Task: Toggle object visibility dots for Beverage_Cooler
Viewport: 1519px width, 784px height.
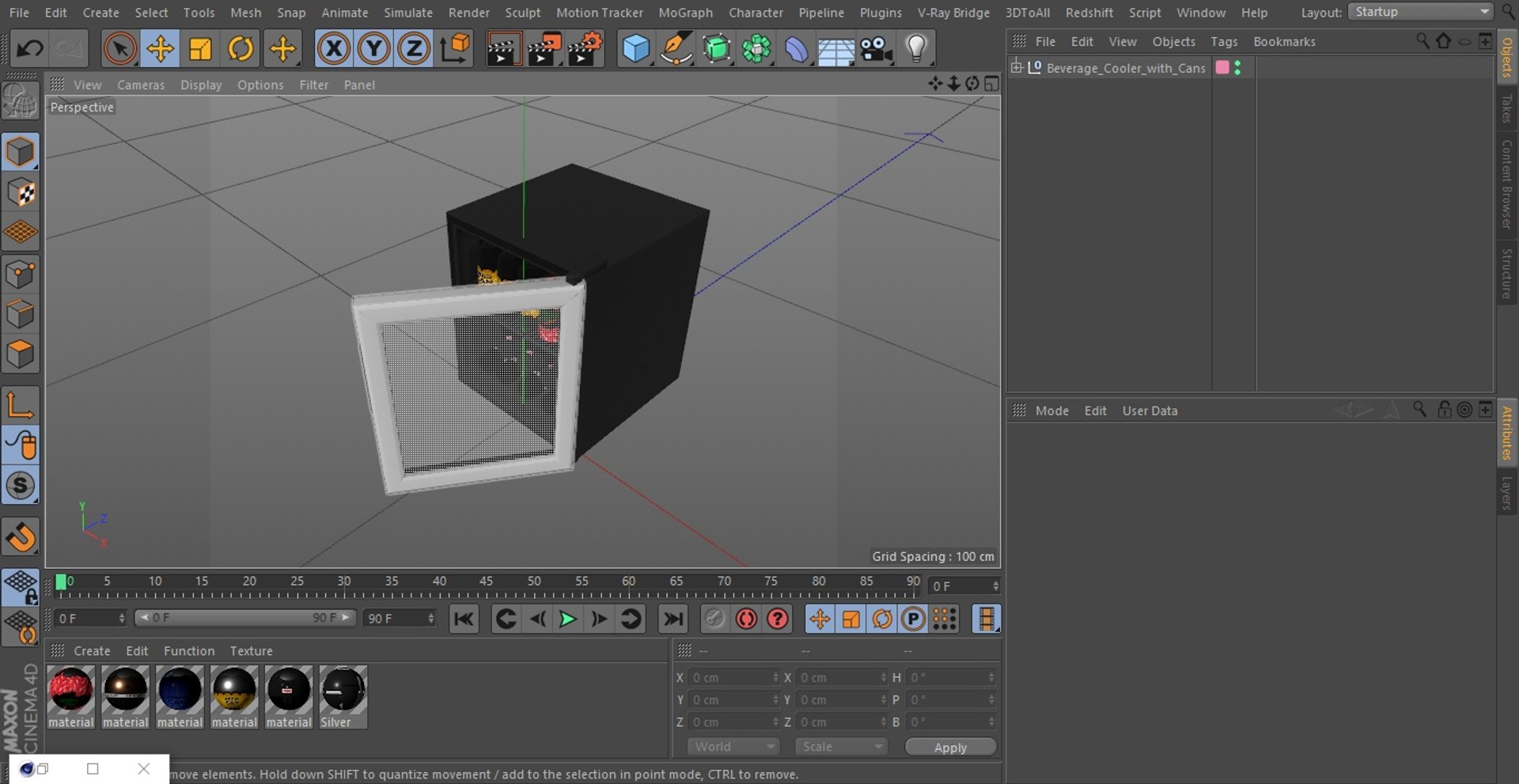Action: [1237, 68]
